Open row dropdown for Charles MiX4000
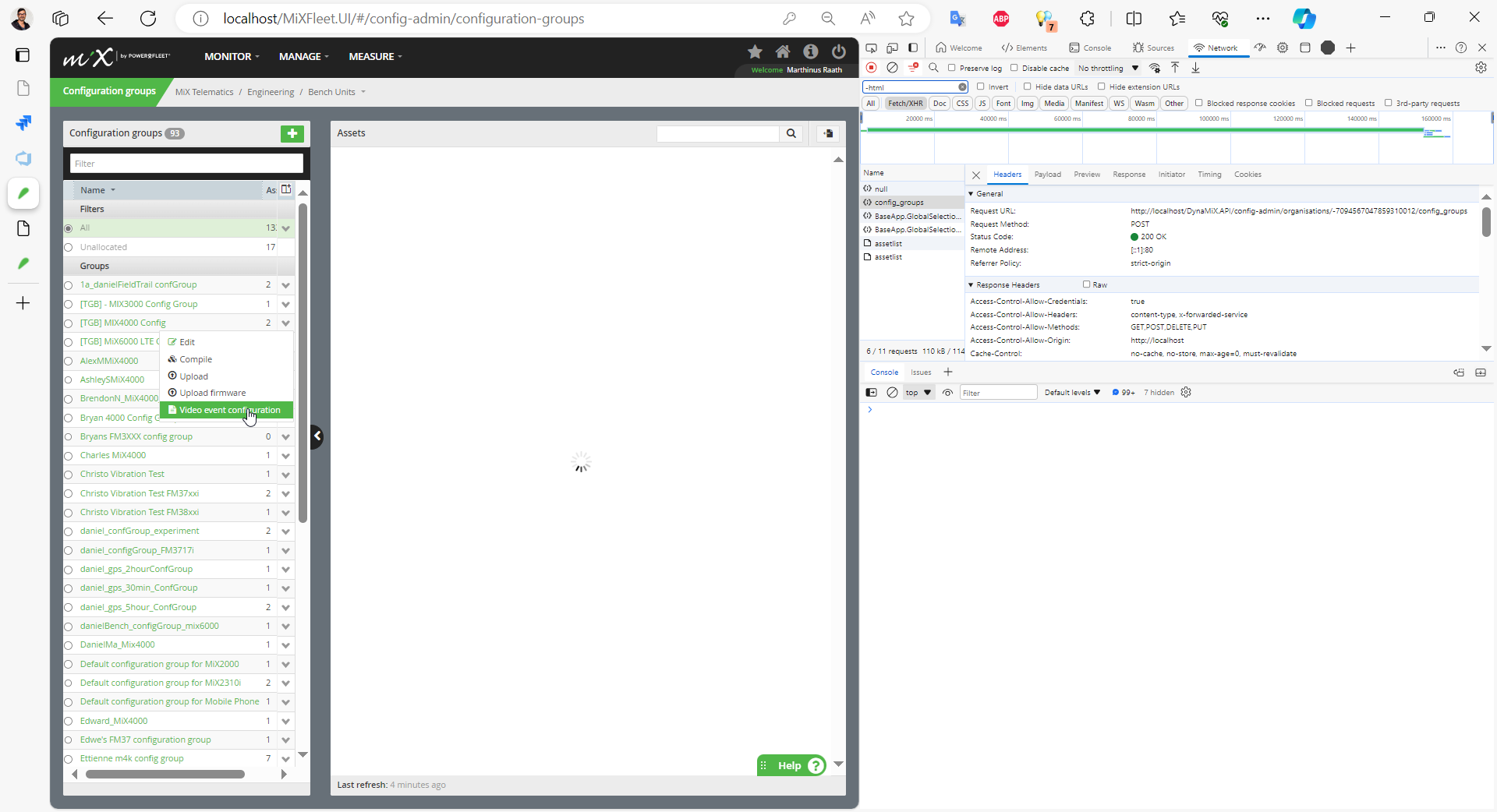This screenshot has width=1497, height=812. (286, 456)
